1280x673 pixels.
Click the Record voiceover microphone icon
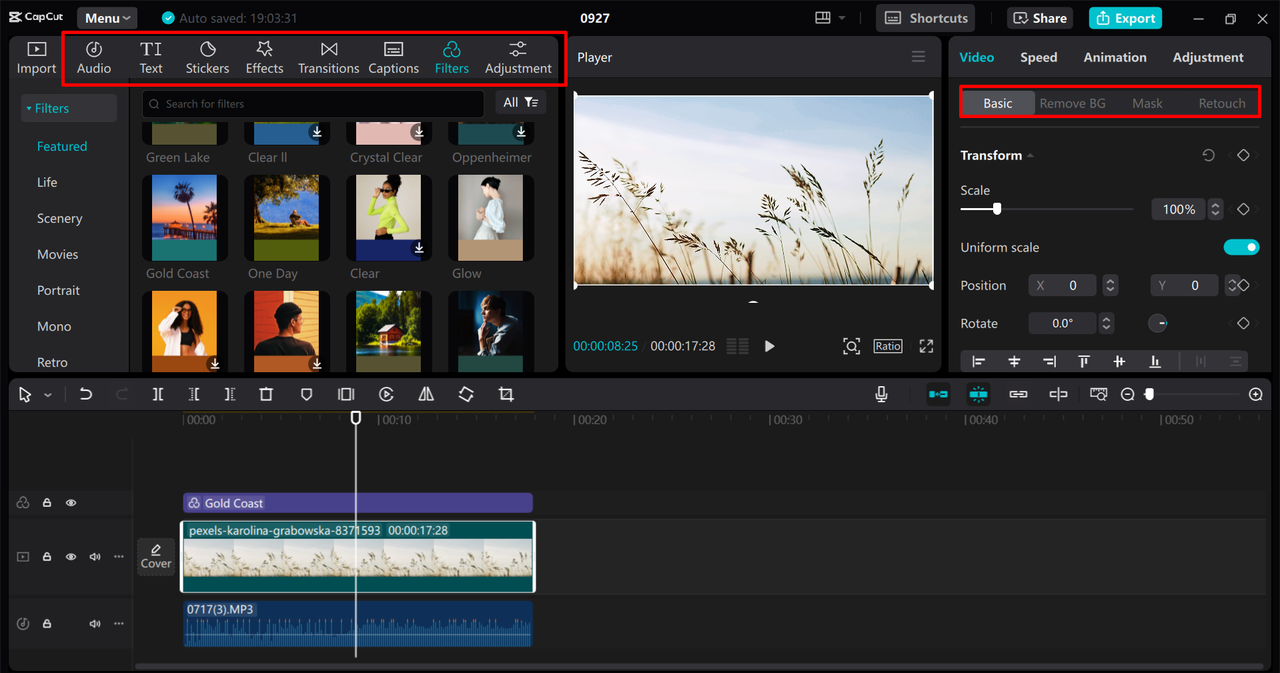881,395
